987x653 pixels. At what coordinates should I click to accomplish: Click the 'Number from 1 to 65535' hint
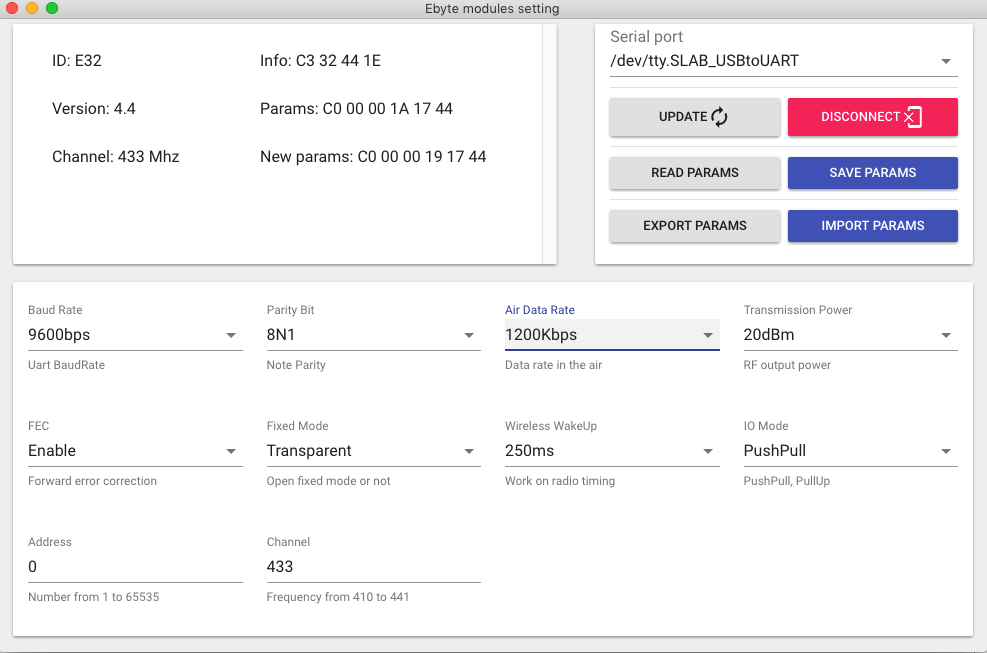pos(94,597)
